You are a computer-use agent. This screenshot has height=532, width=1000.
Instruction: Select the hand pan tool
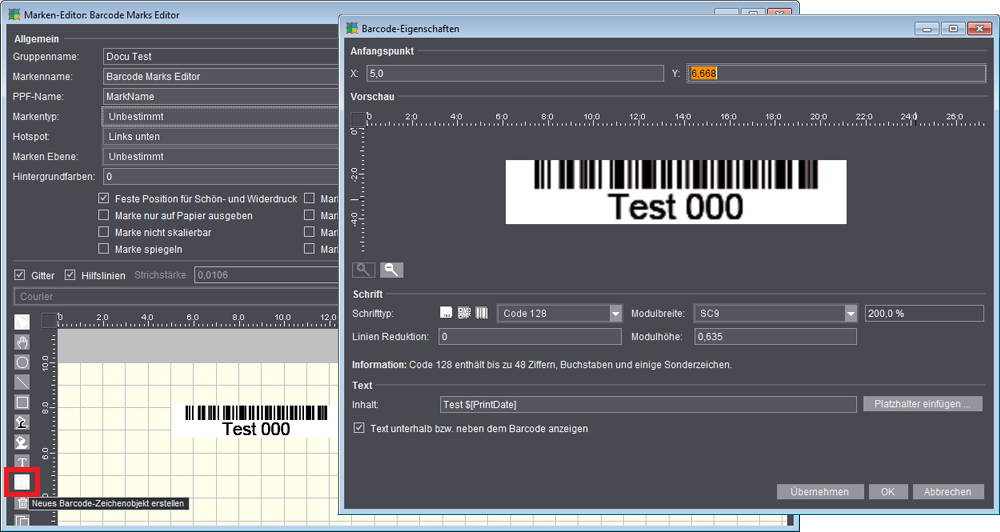click(22, 342)
